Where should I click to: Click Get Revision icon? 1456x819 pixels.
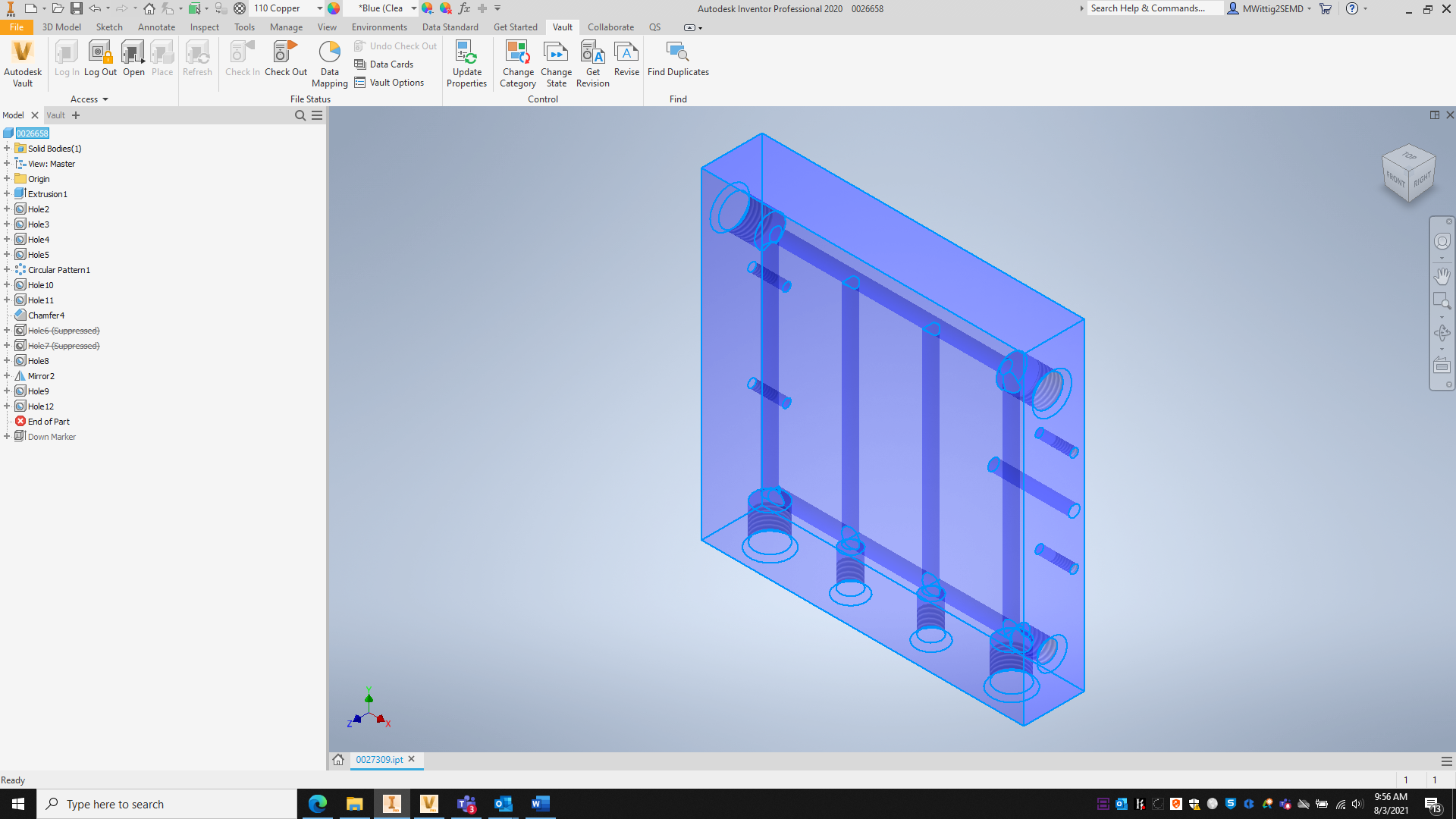point(592,53)
